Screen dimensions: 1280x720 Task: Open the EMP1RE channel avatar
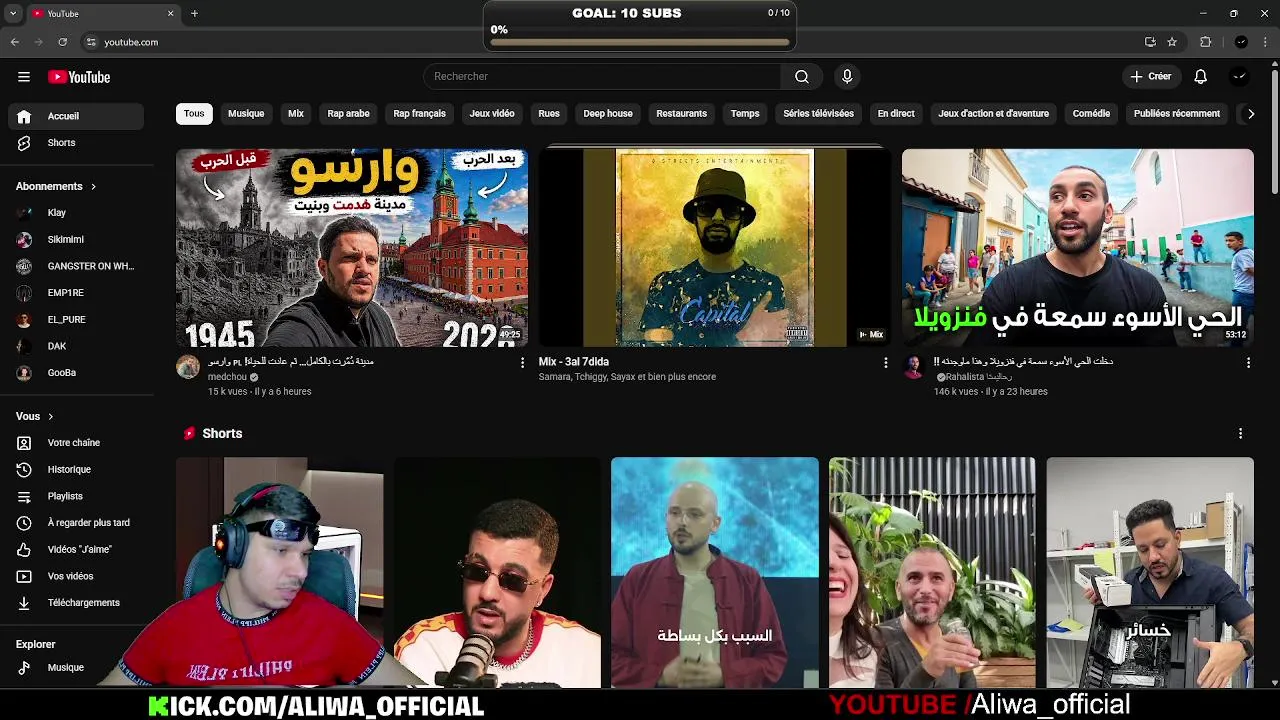(x=25, y=293)
